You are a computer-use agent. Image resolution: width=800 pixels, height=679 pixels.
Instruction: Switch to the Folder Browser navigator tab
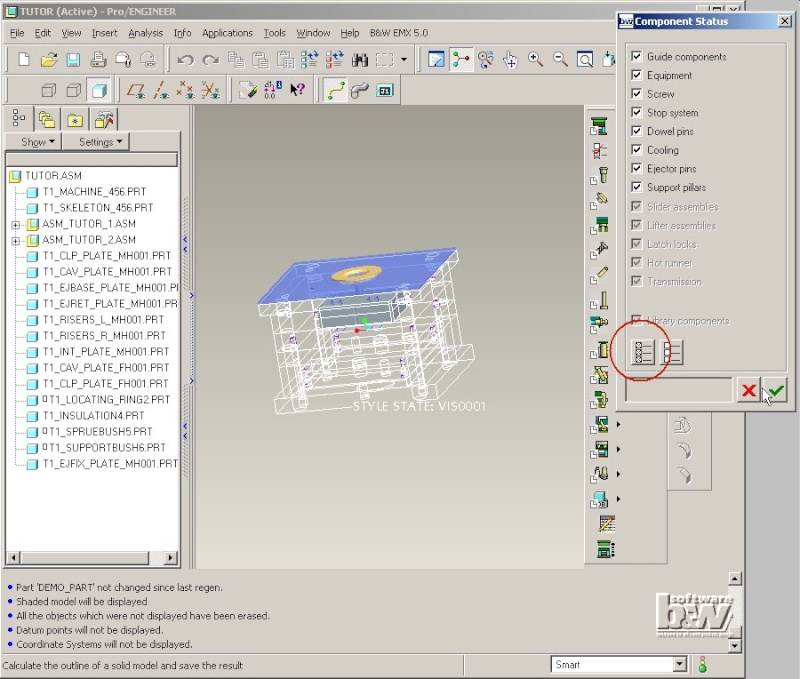coord(46,119)
